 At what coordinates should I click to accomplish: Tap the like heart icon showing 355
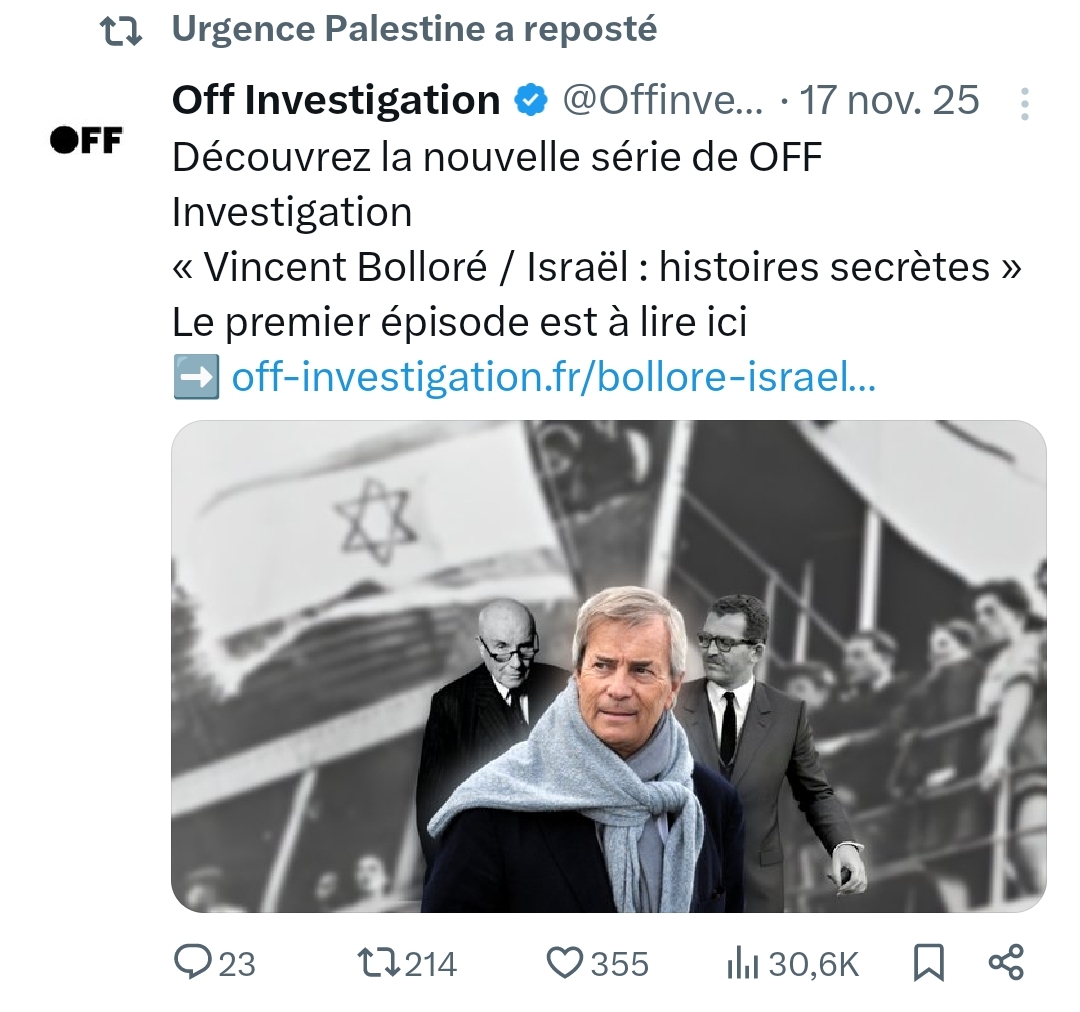coord(566,963)
